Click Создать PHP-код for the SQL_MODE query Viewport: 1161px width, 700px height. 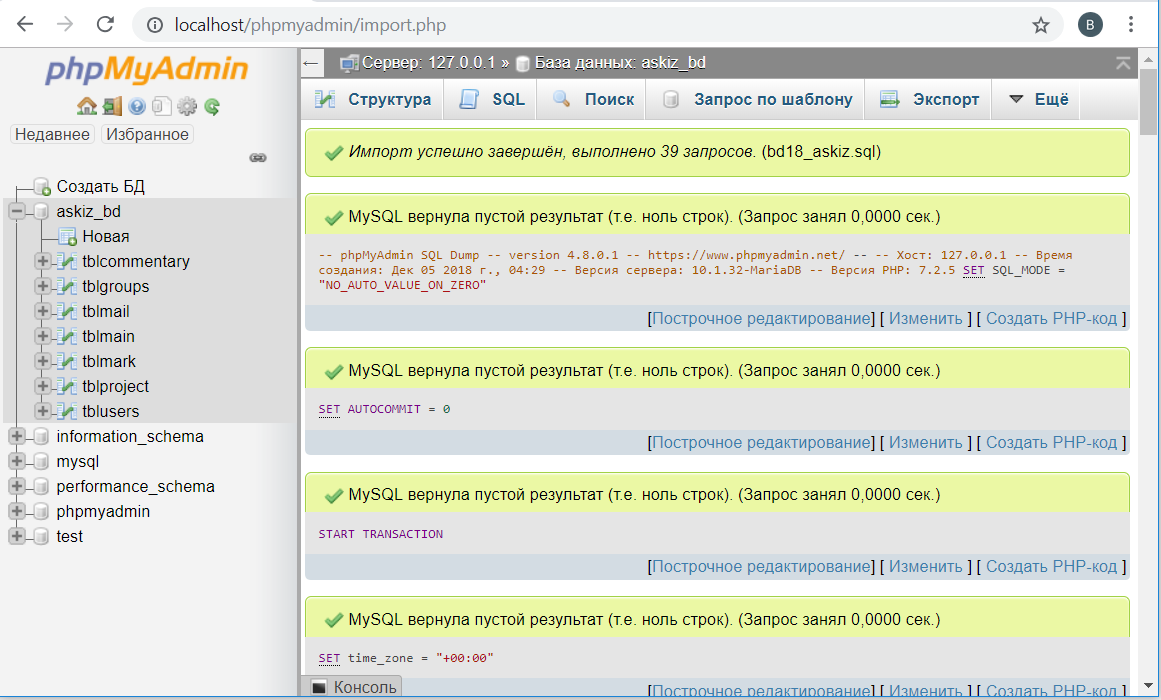(1051, 319)
